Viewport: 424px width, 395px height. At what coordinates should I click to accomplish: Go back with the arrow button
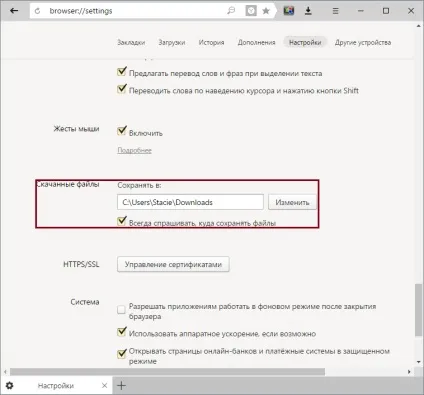14,11
